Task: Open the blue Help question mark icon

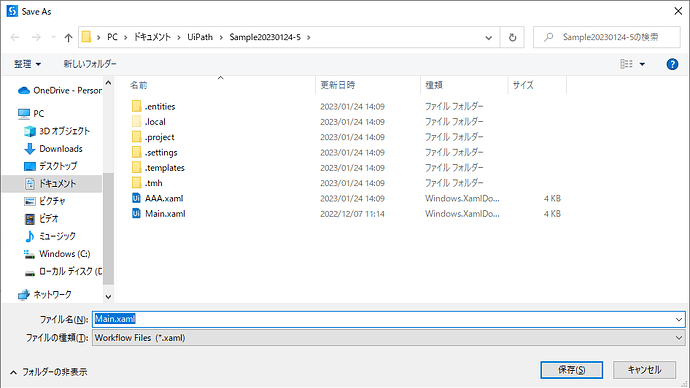Action: [x=672, y=64]
